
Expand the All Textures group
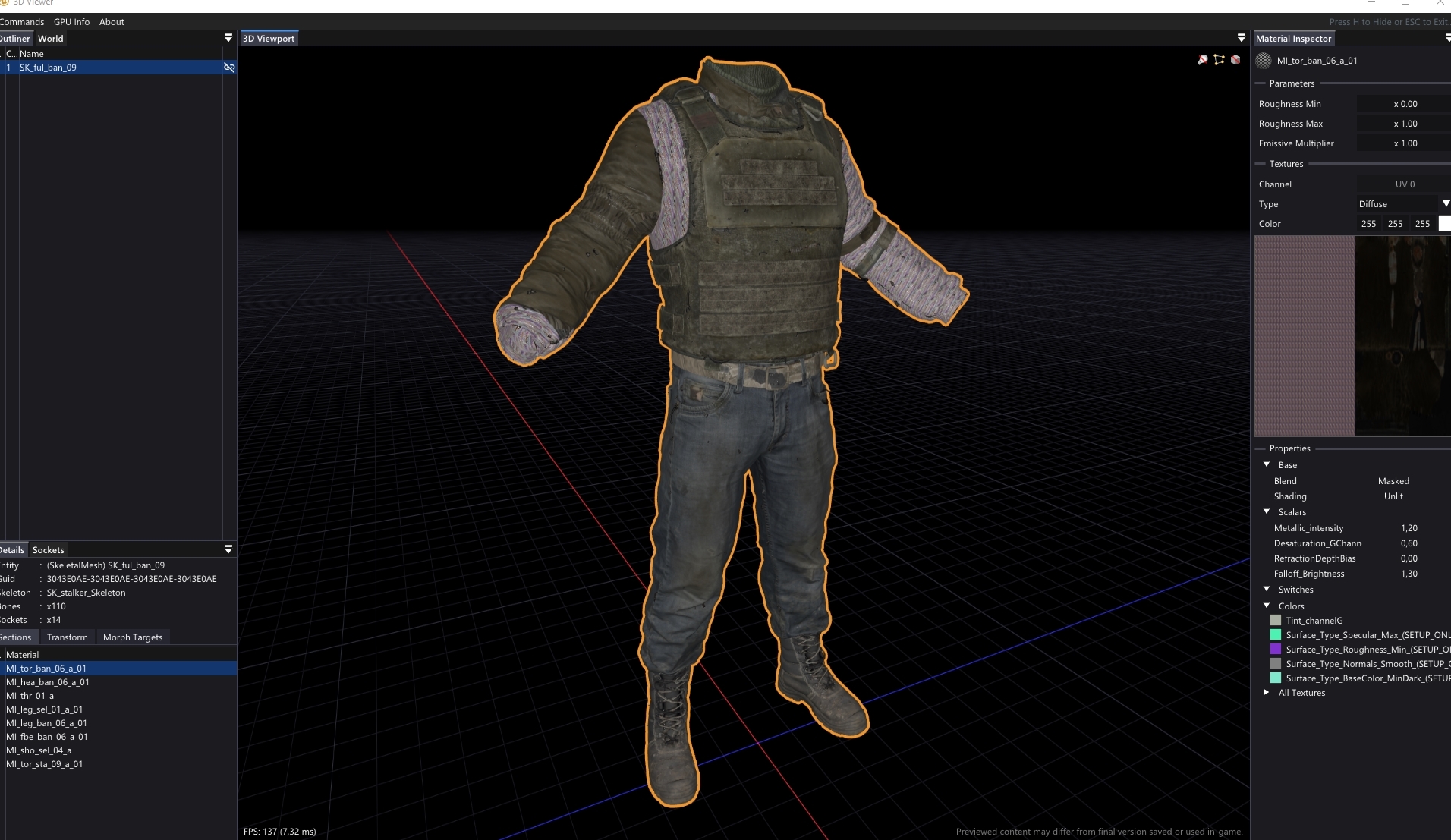coord(1267,692)
